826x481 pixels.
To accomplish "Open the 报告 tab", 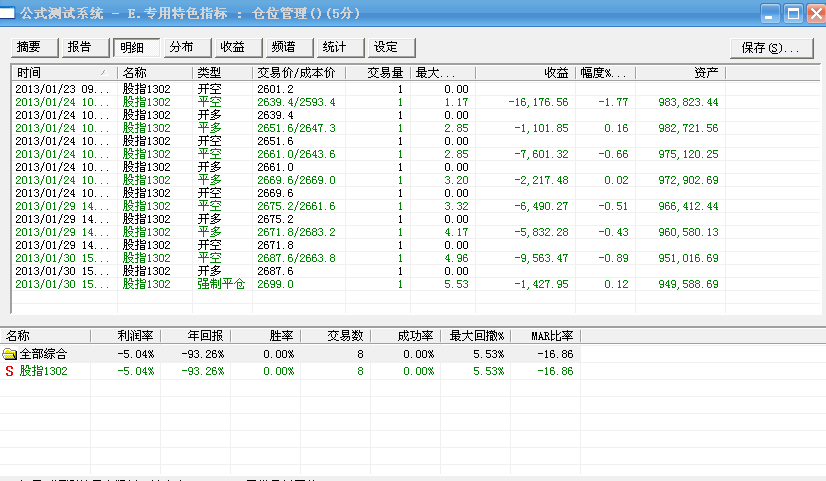I will [x=80, y=47].
